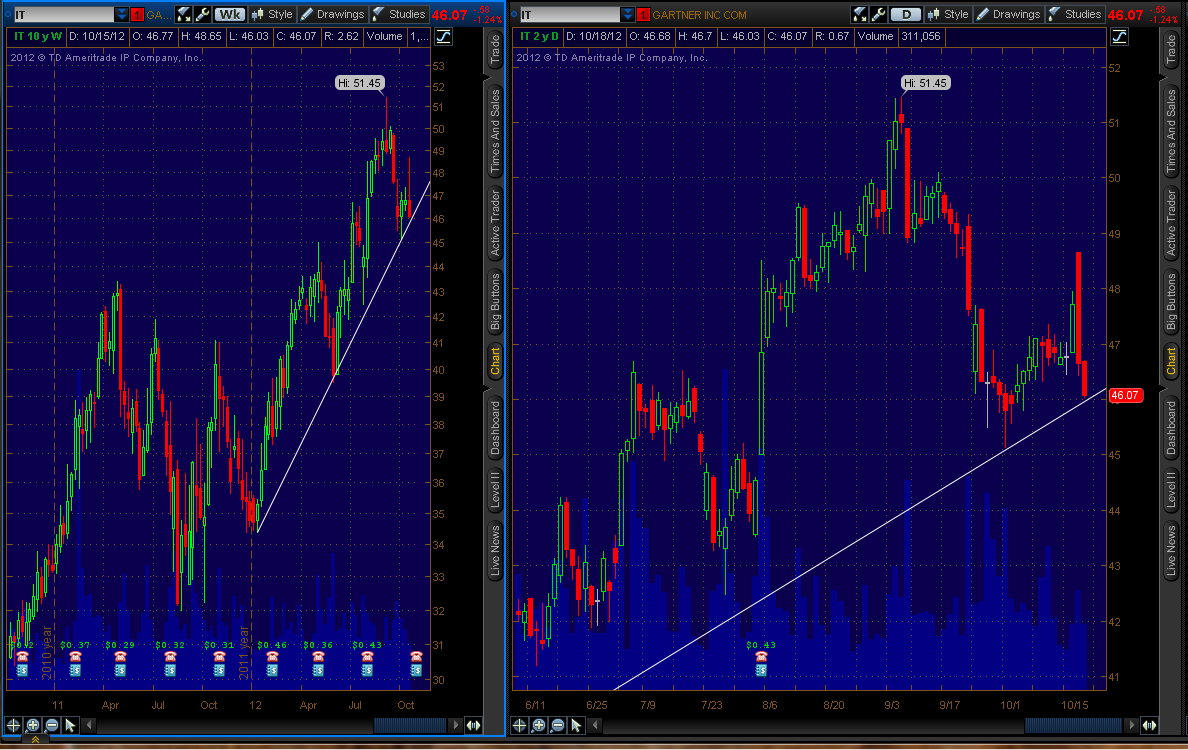Click the phone icon under $0.46
This screenshot has height=750, width=1188.
pyautogui.click(x=272, y=657)
